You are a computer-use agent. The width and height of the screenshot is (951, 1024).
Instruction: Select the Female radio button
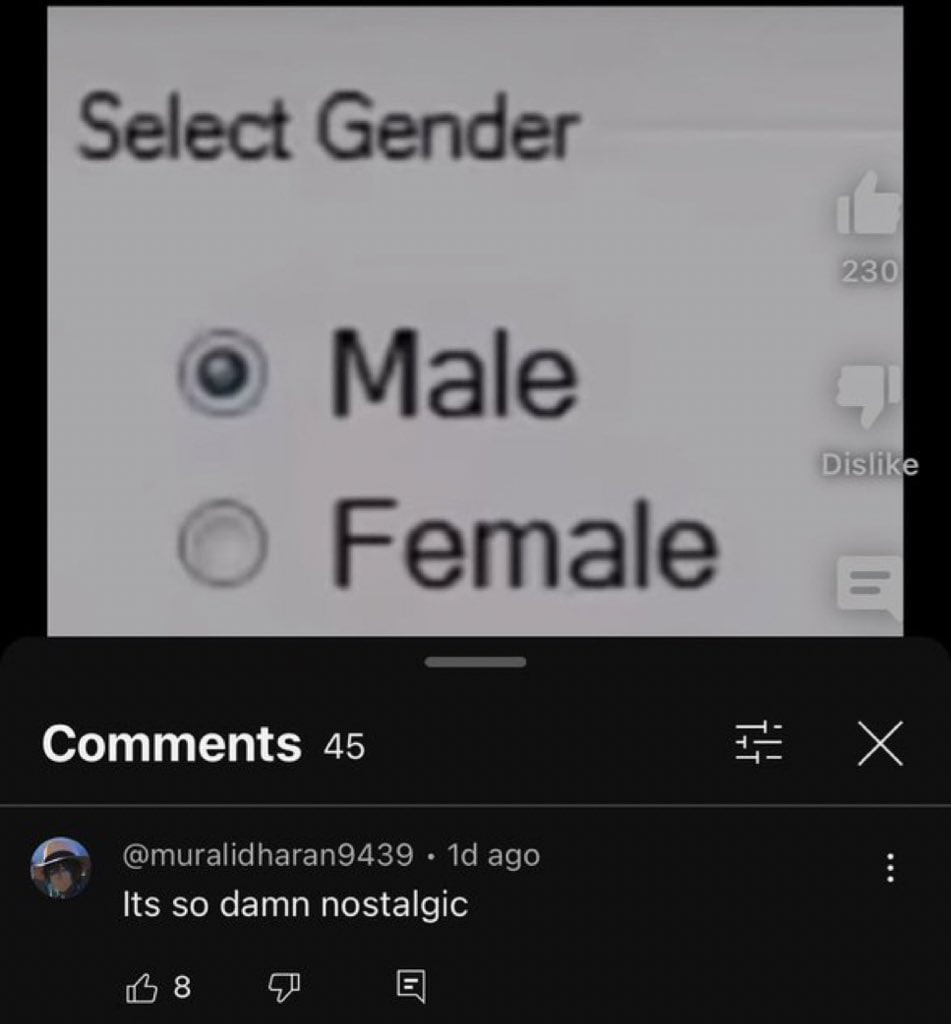(x=223, y=541)
